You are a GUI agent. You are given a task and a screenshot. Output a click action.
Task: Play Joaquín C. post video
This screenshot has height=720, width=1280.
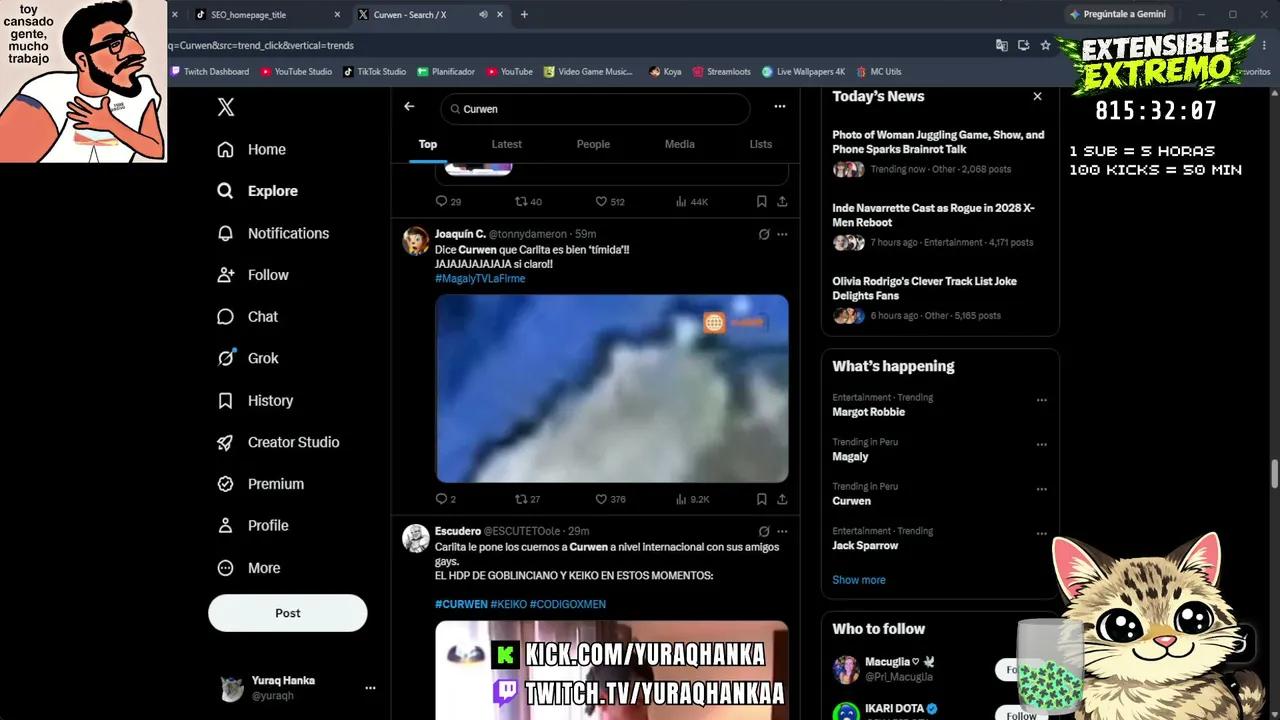pos(612,388)
